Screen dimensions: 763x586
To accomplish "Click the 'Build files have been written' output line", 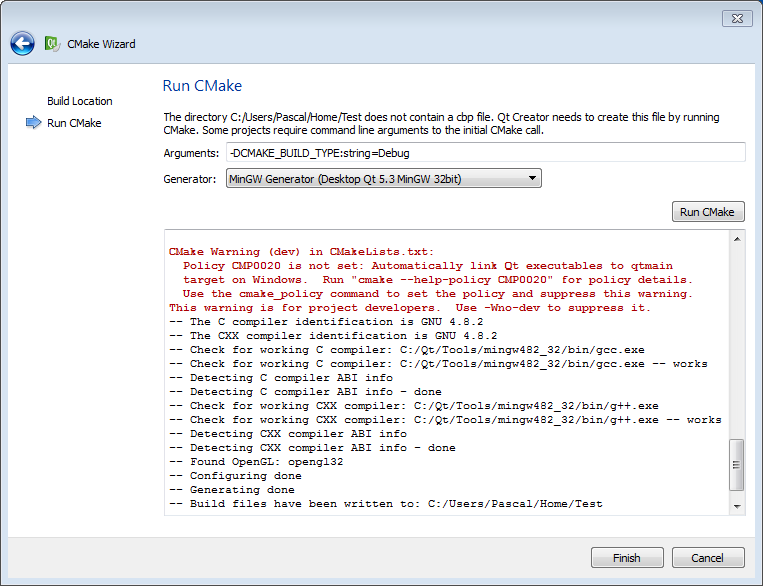I will tap(396, 504).
